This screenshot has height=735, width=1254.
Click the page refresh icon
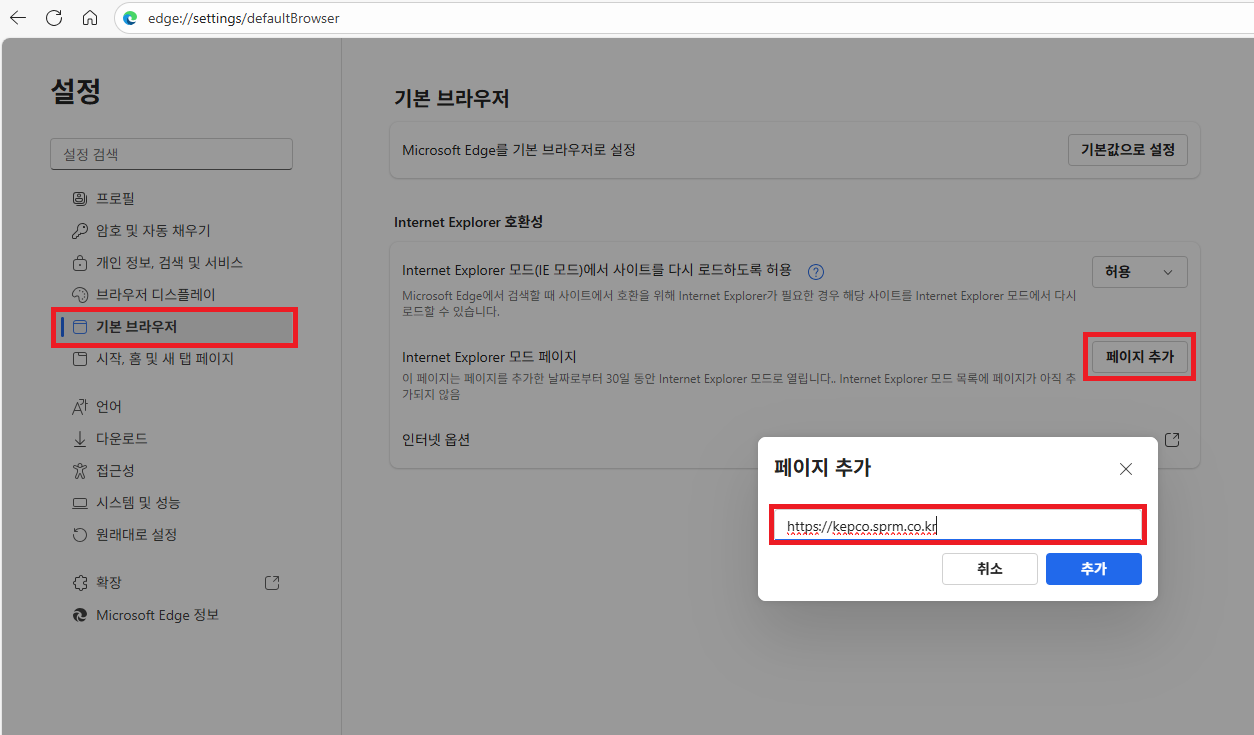(54, 18)
